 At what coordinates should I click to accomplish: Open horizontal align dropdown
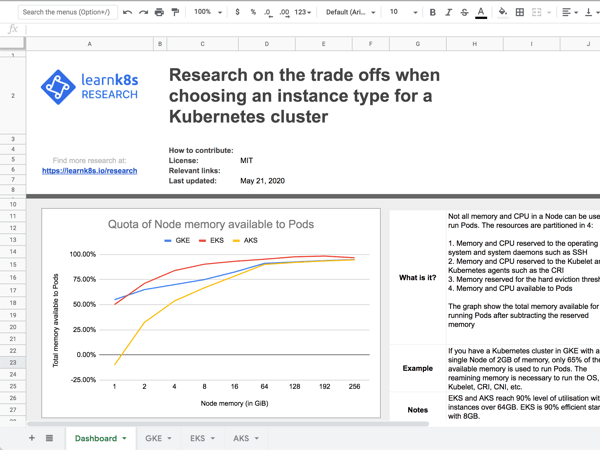570,12
